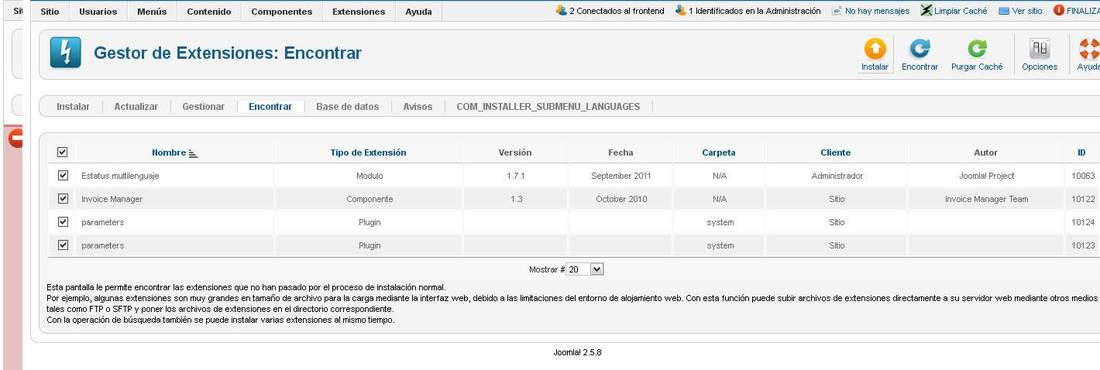Image resolution: width=1100 pixels, height=370 pixels.
Task: Sort table by ID column
Action: click(x=1082, y=152)
